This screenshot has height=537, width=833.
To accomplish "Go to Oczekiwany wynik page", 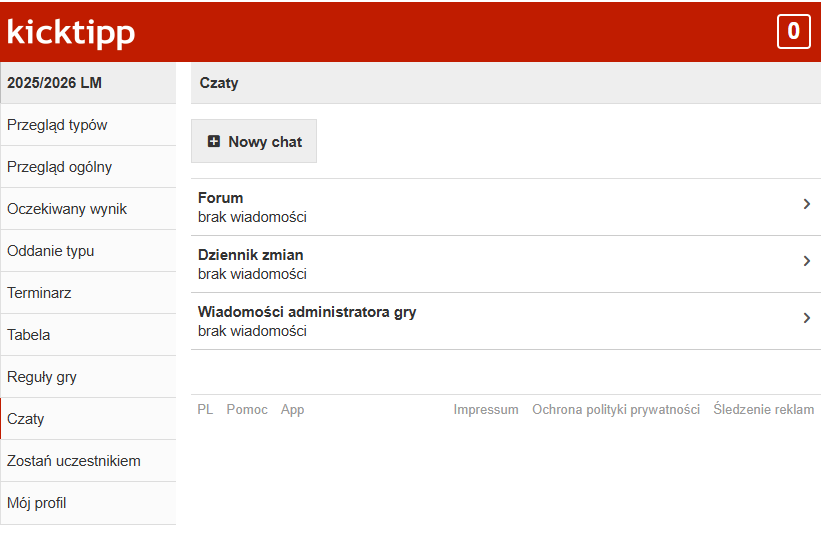I will pos(67,209).
